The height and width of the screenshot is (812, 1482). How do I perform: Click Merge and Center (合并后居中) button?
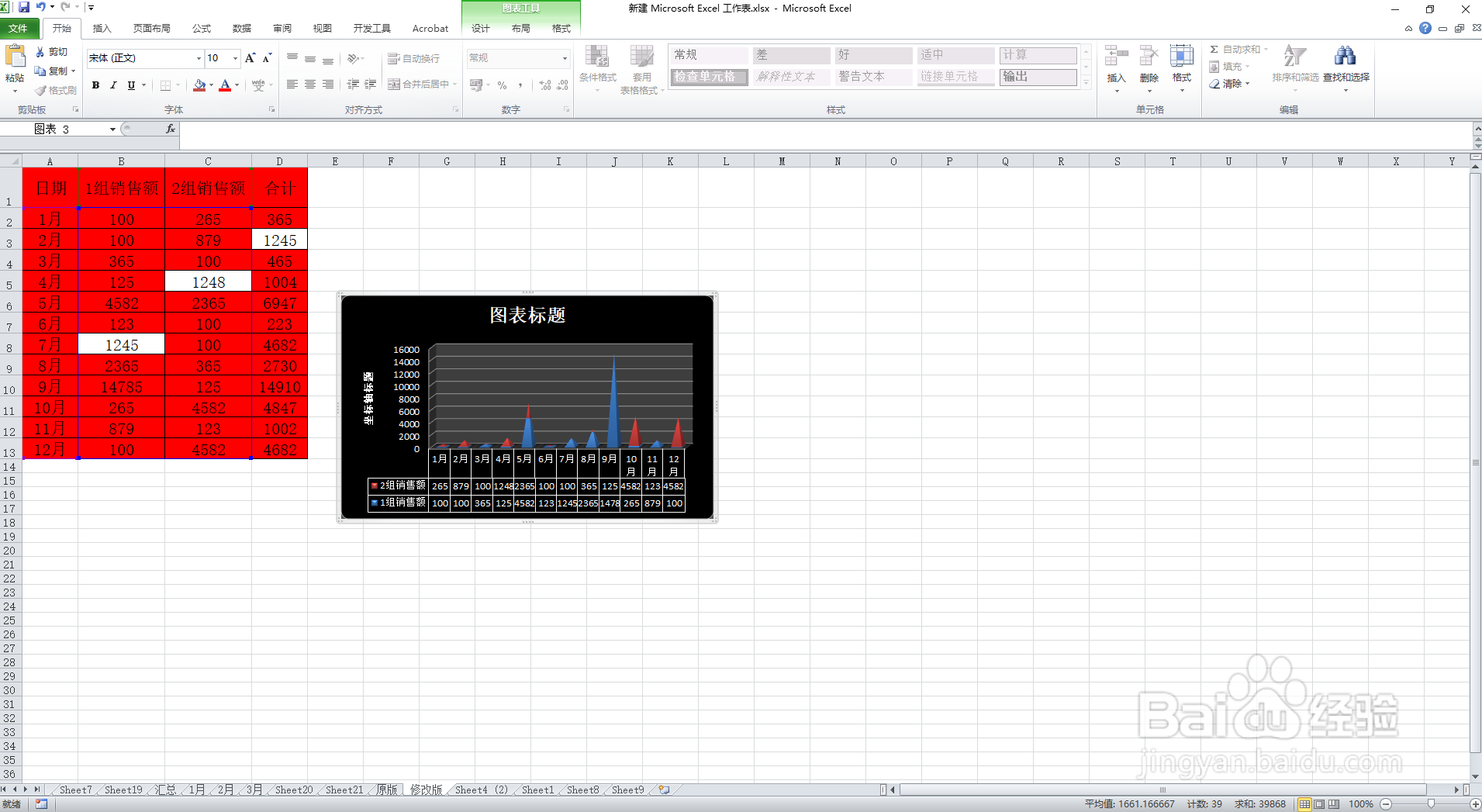(x=423, y=85)
